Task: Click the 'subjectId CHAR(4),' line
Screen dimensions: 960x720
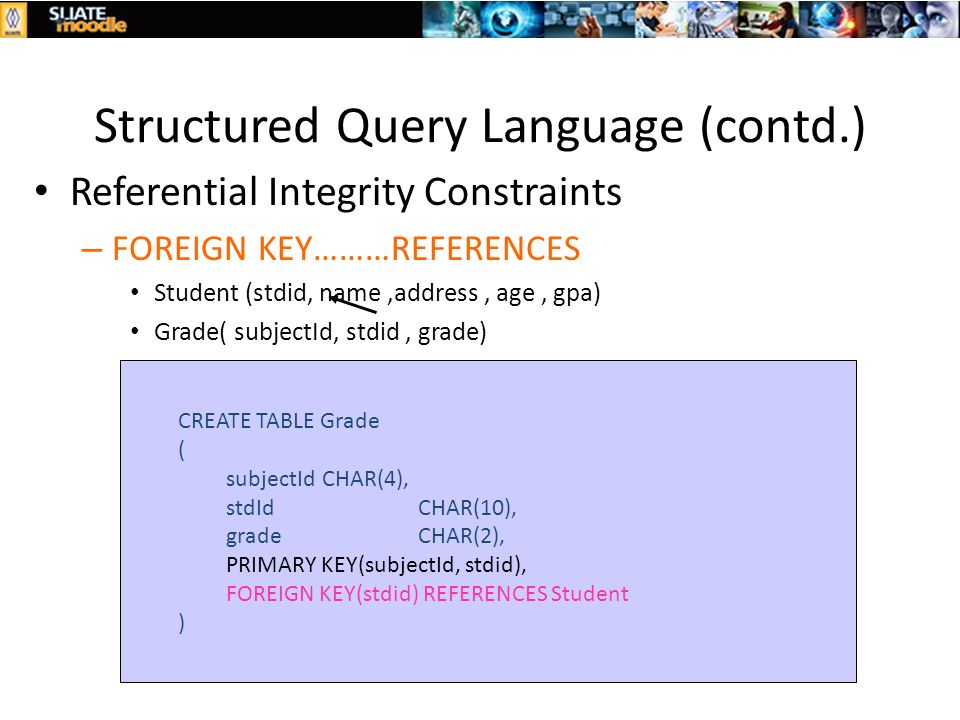Action: pyautogui.click(x=317, y=479)
